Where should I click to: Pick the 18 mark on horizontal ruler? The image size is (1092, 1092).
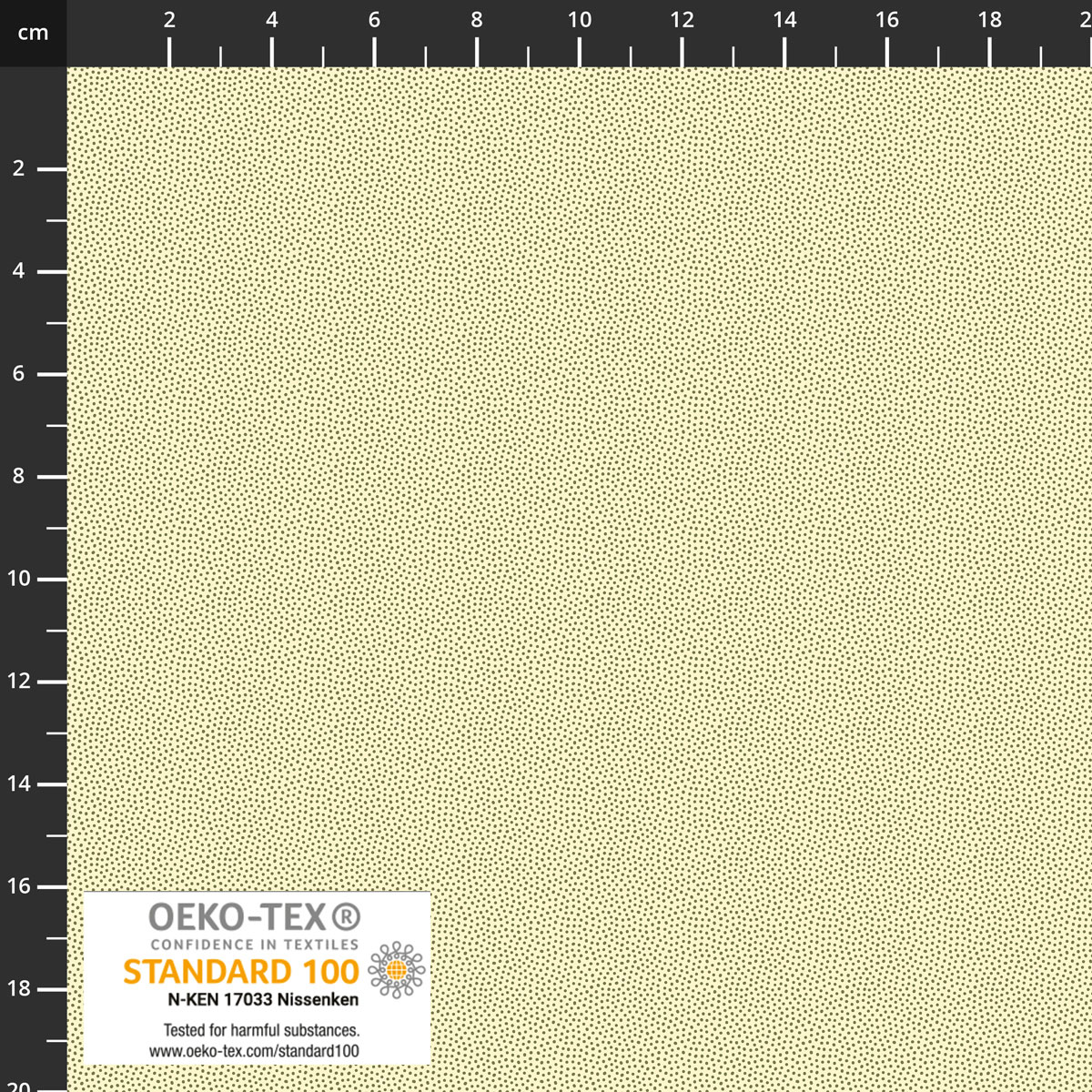989,20
